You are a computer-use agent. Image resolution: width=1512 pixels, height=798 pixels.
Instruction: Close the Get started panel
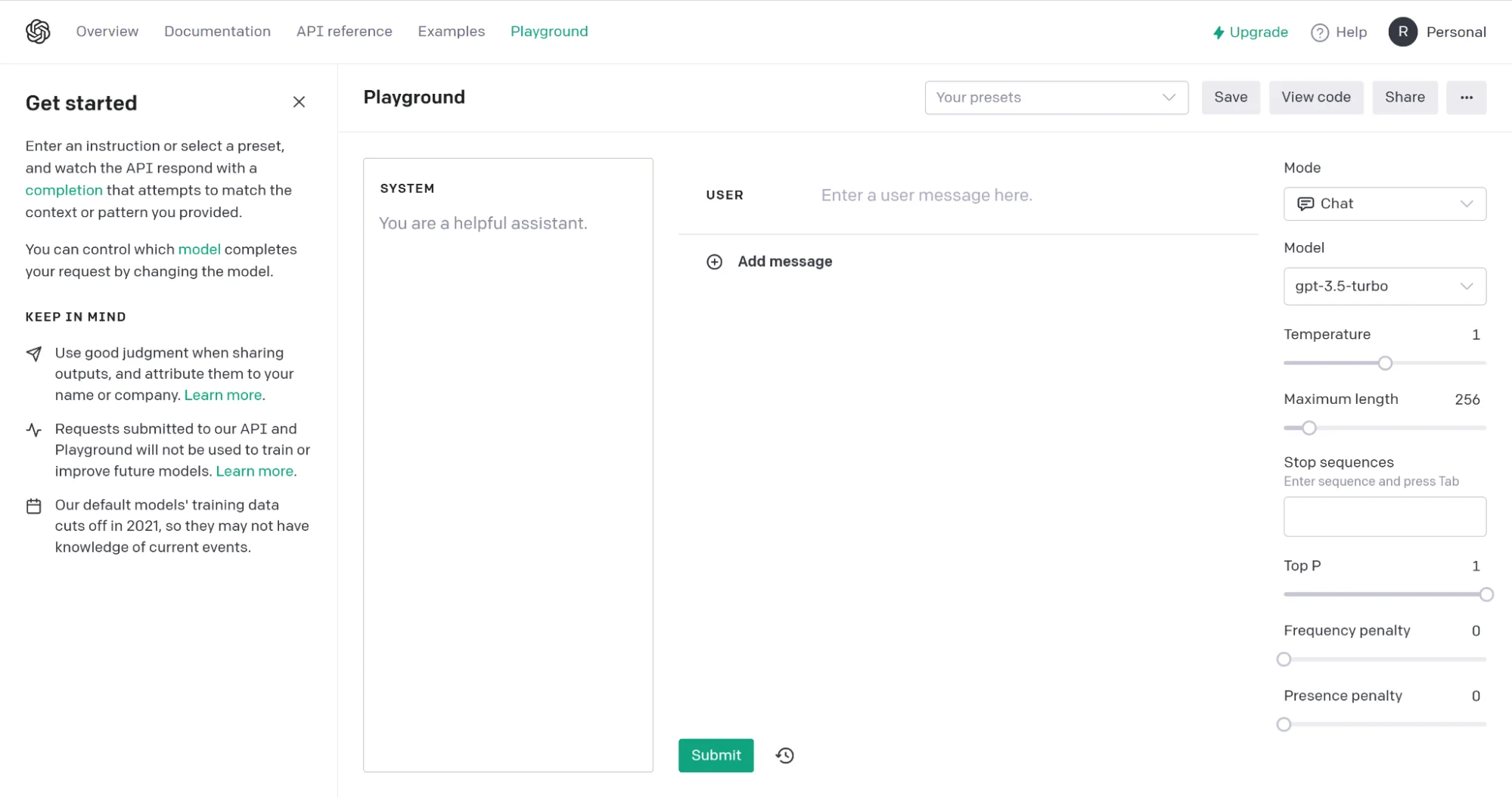point(299,102)
